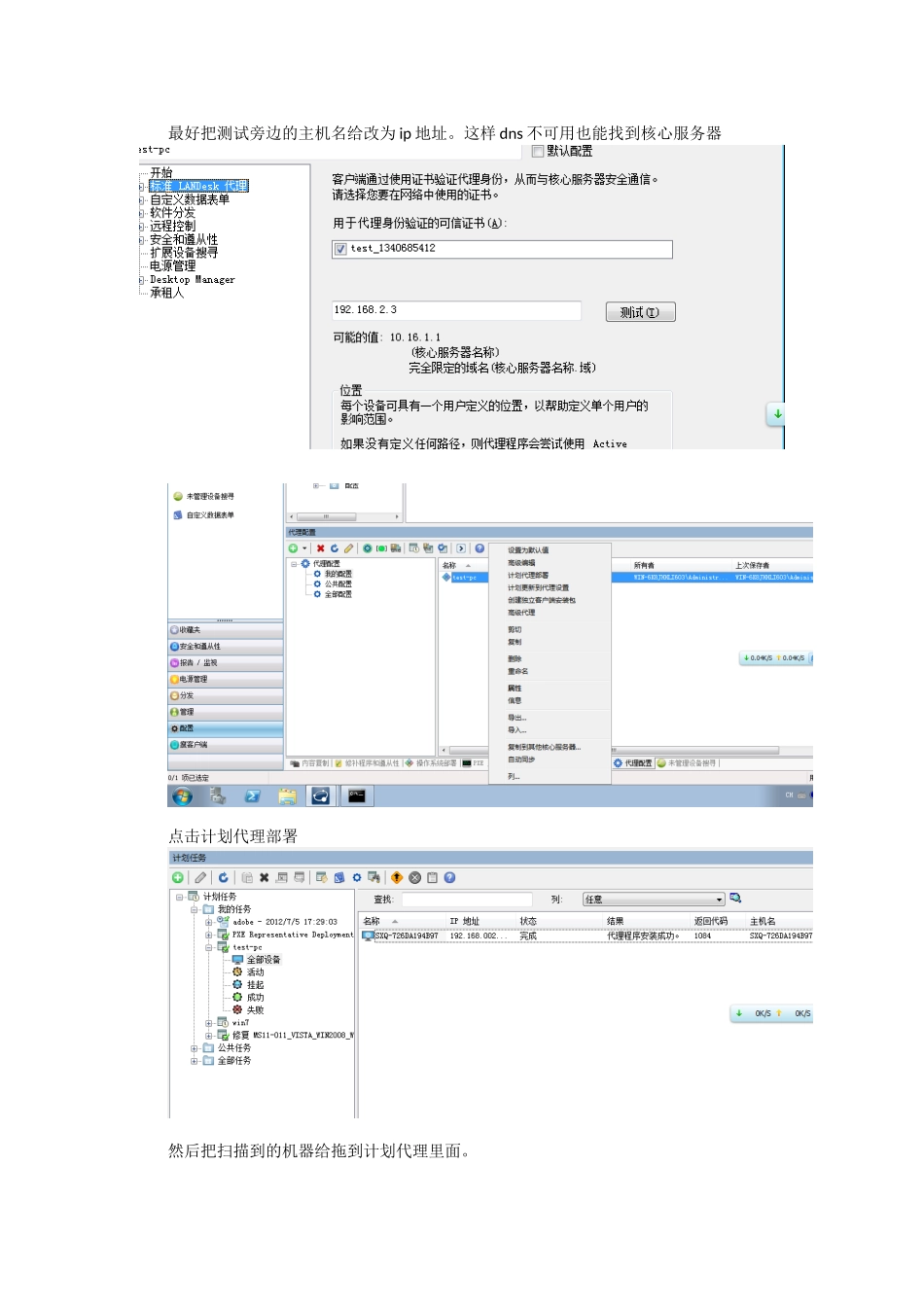The height and width of the screenshot is (1307, 924).
Task: Check the 默认配置 checkbox
Action: click(x=538, y=152)
